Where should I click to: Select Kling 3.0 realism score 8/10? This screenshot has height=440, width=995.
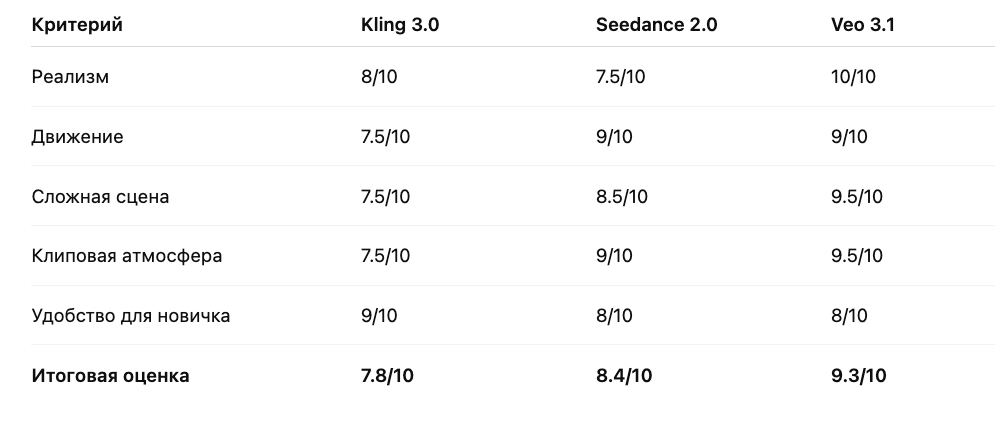[379, 77]
